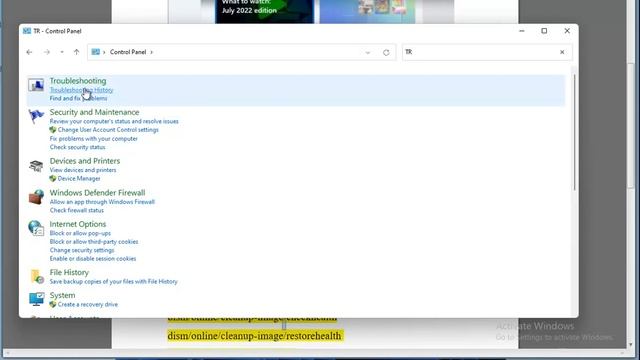
Task: Click the Control Panel icon in address bar
Action: (96, 52)
